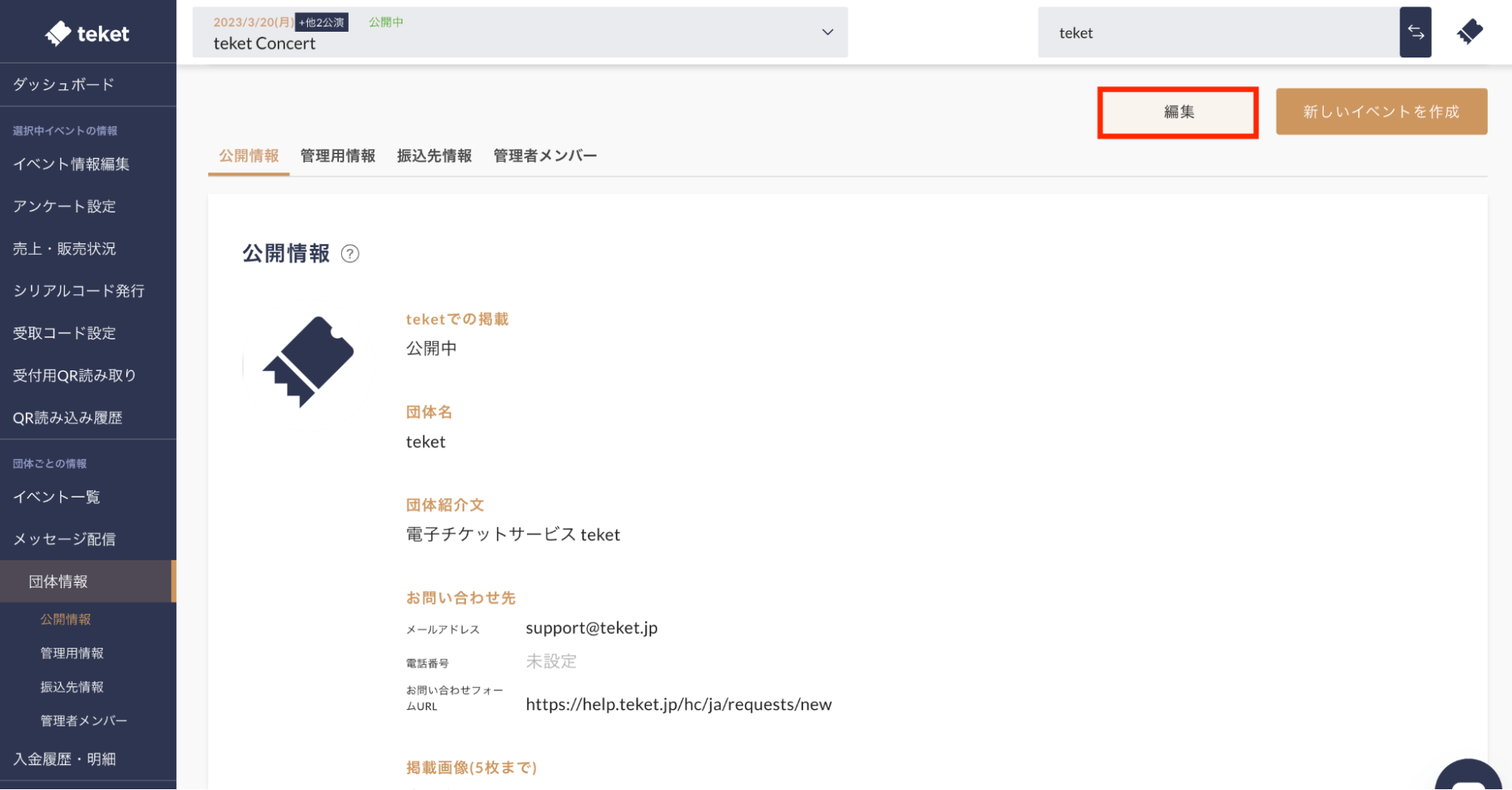Click the ticket profile icon top right
Viewport: 1512px width, 790px height.
[x=1469, y=32]
